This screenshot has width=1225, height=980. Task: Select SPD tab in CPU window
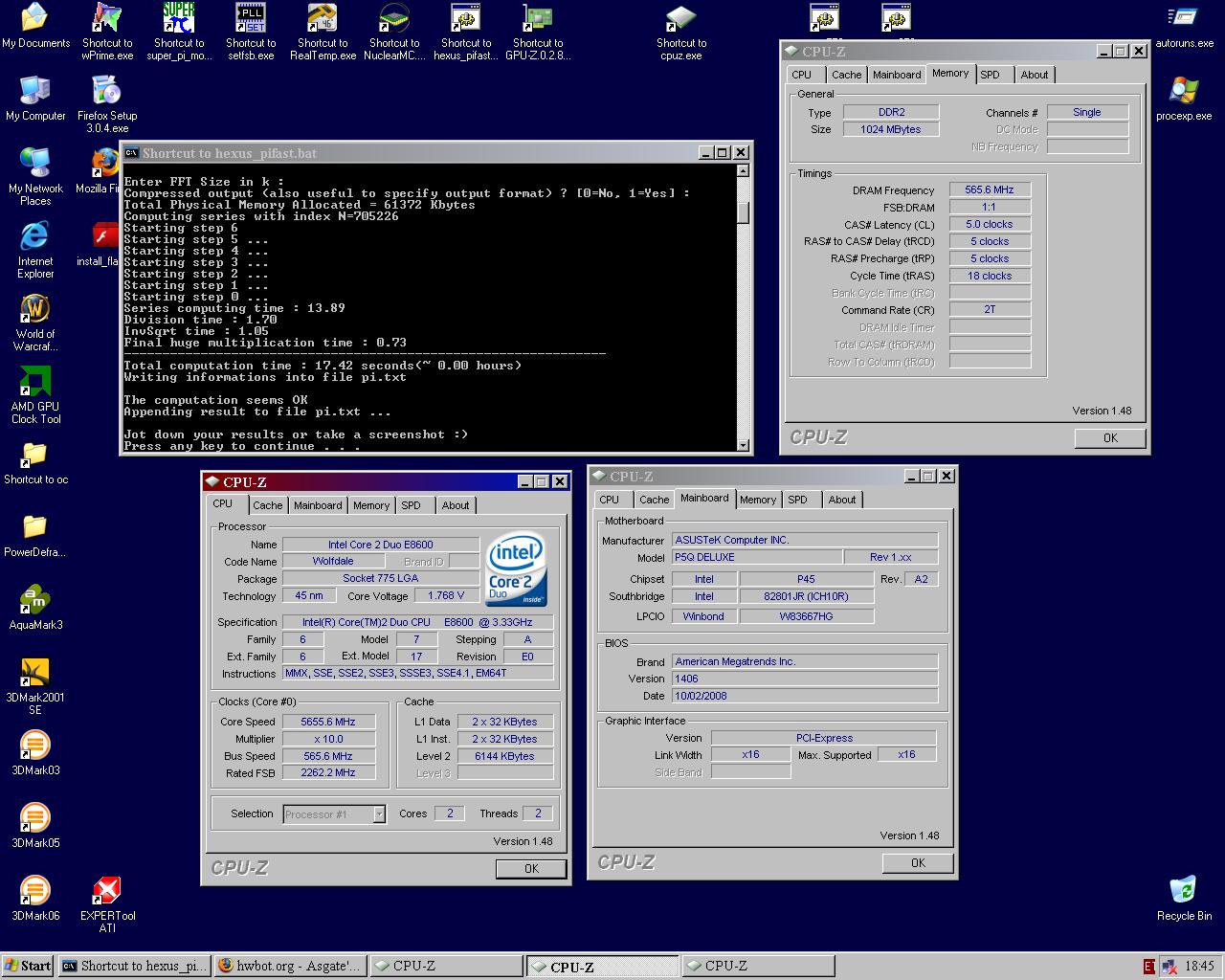pyautogui.click(x=411, y=505)
